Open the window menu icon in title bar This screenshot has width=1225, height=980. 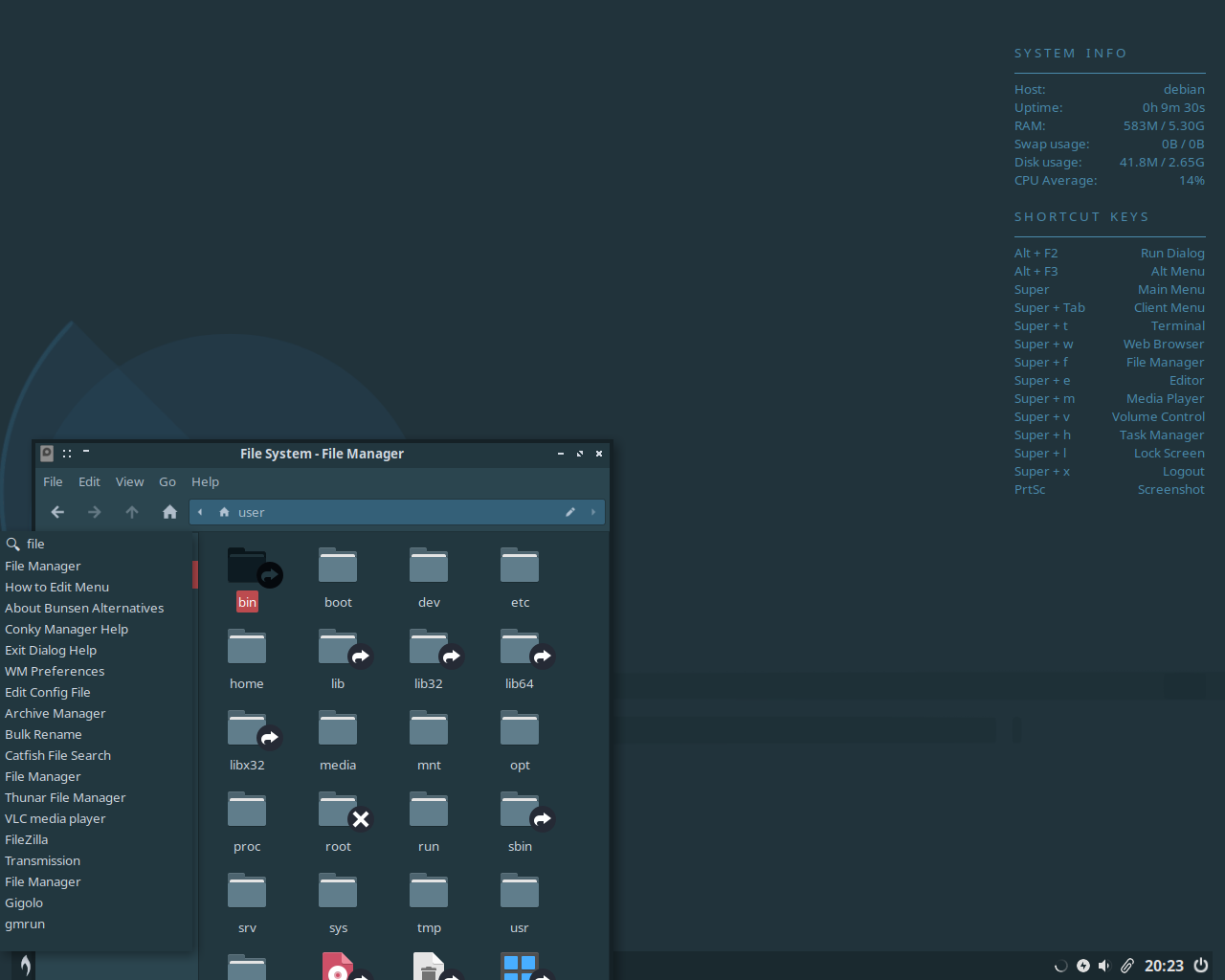pyautogui.click(x=46, y=453)
